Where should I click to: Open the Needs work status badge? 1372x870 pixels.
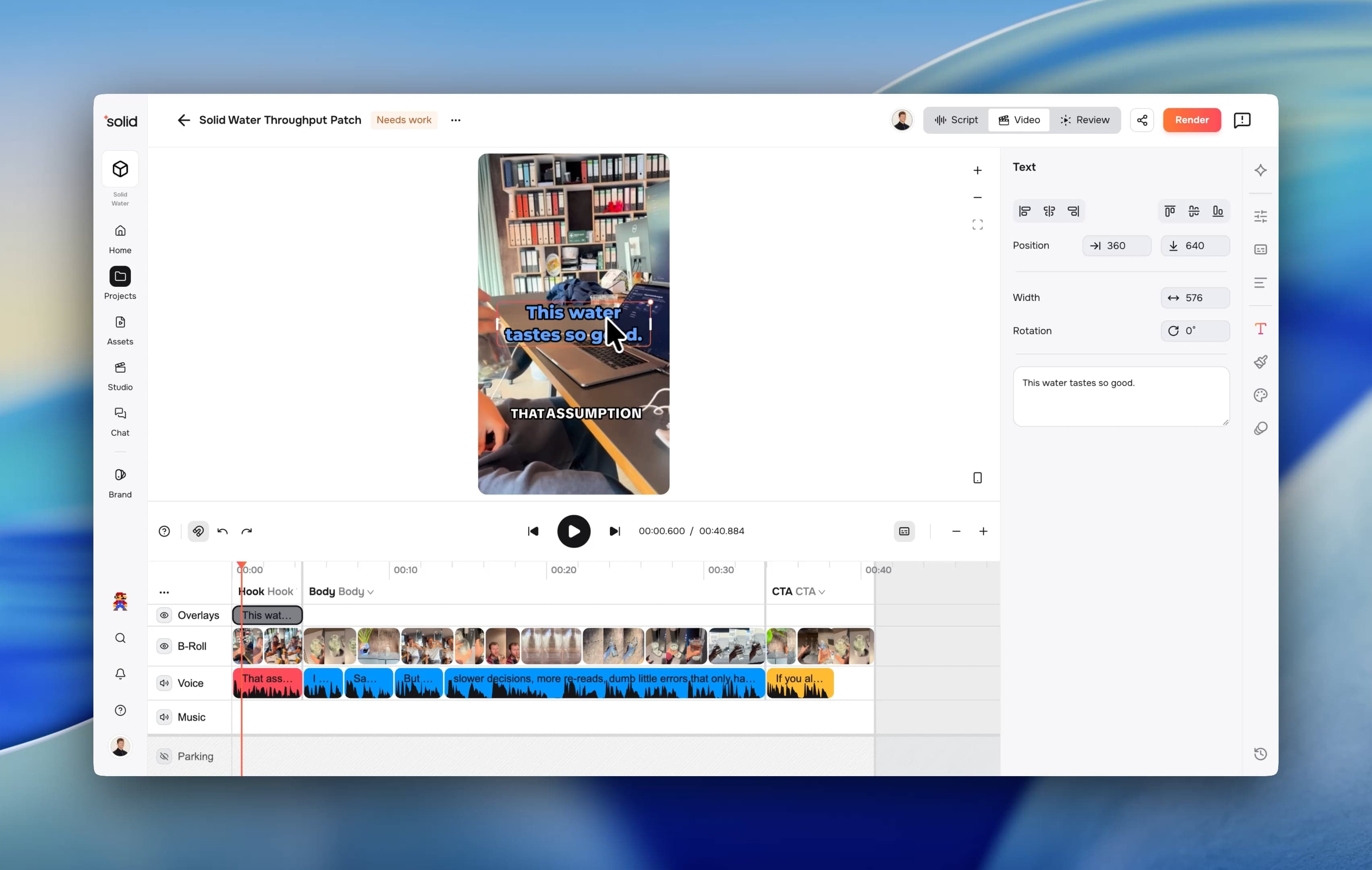coord(404,120)
